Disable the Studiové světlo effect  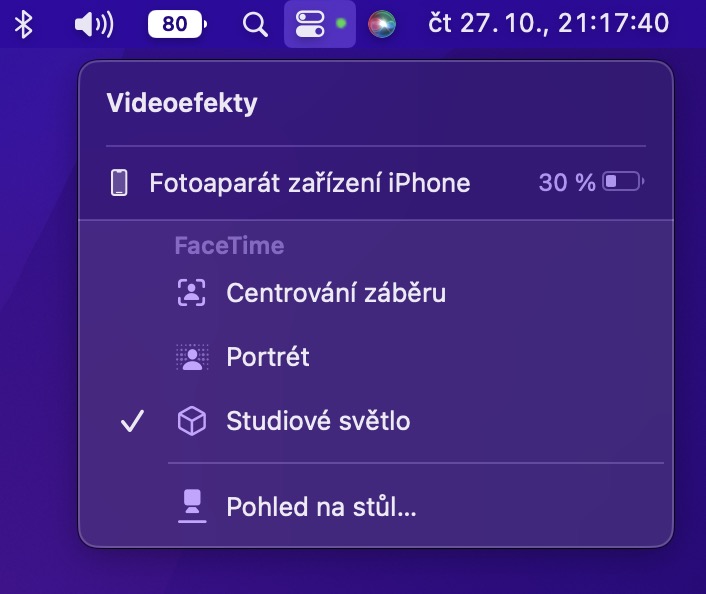[x=318, y=421]
